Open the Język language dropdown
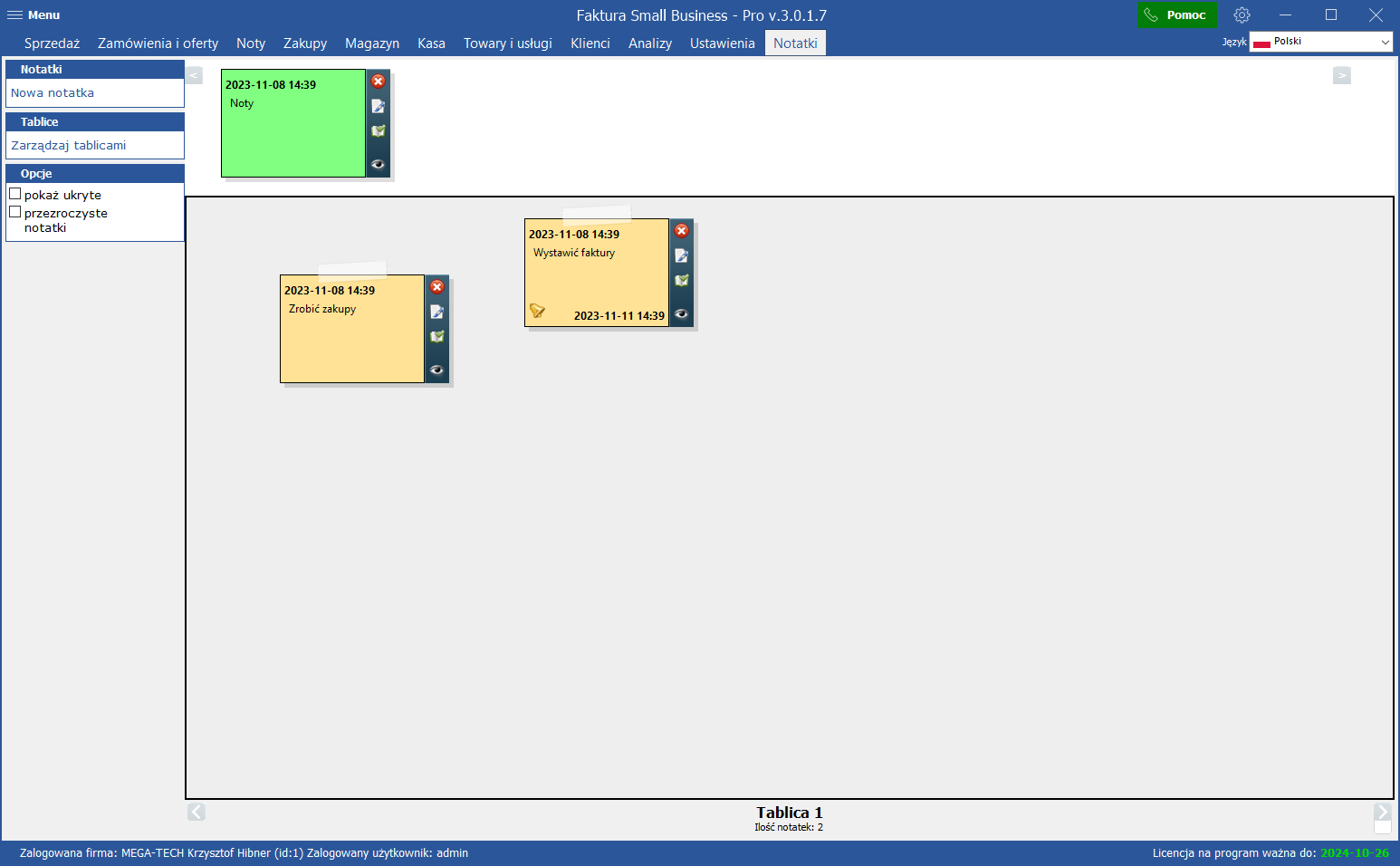1400x866 pixels. 1320,42
